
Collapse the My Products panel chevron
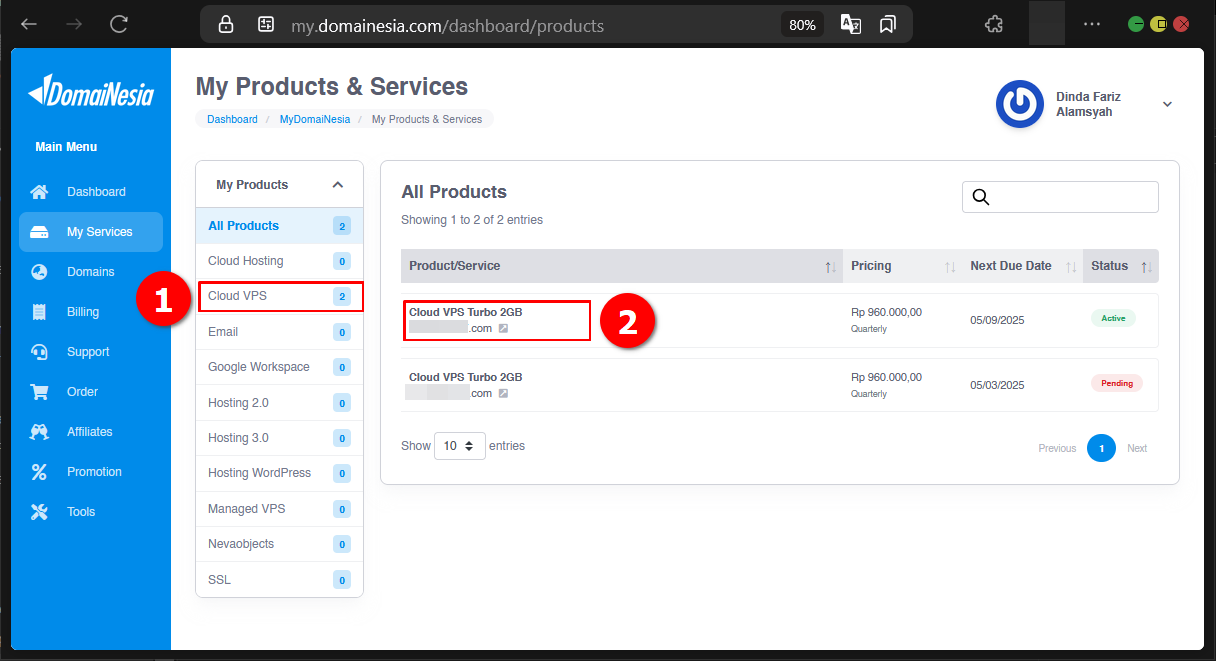338,185
